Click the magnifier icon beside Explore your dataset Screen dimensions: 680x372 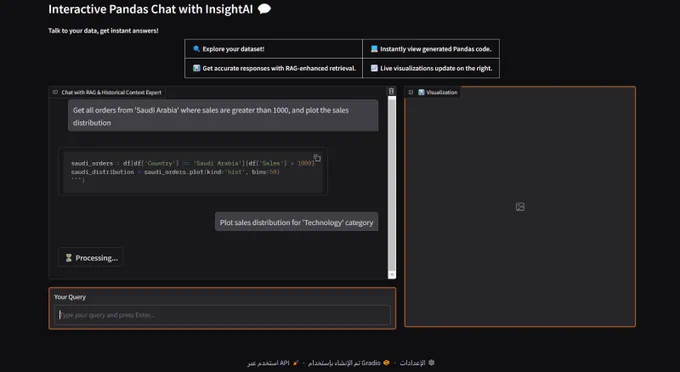(x=196, y=49)
